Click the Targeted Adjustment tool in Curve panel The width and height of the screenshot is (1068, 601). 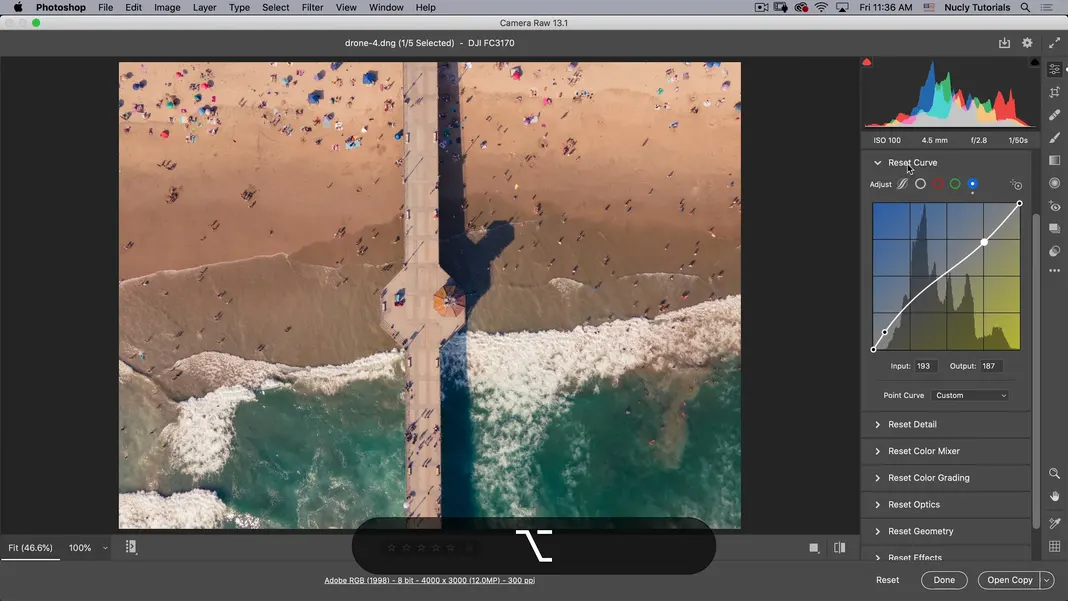tap(1016, 185)
